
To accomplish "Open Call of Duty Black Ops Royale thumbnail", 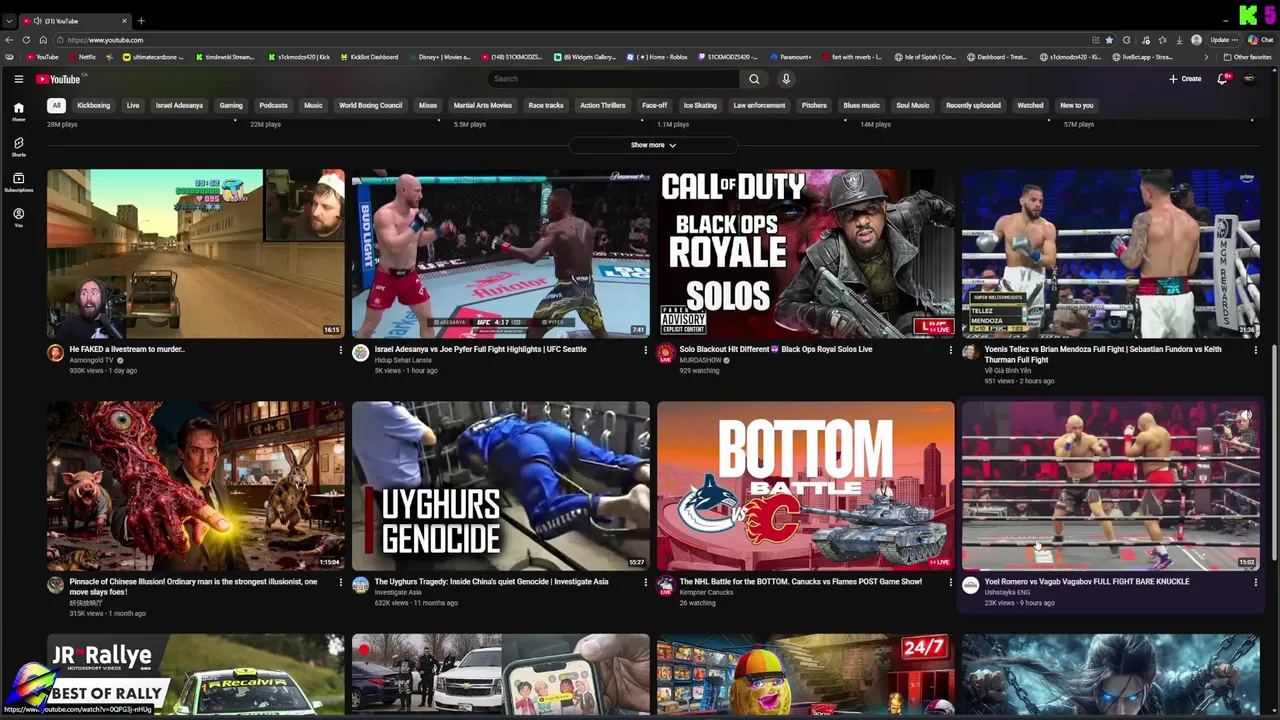I will [x=806, y=254].
